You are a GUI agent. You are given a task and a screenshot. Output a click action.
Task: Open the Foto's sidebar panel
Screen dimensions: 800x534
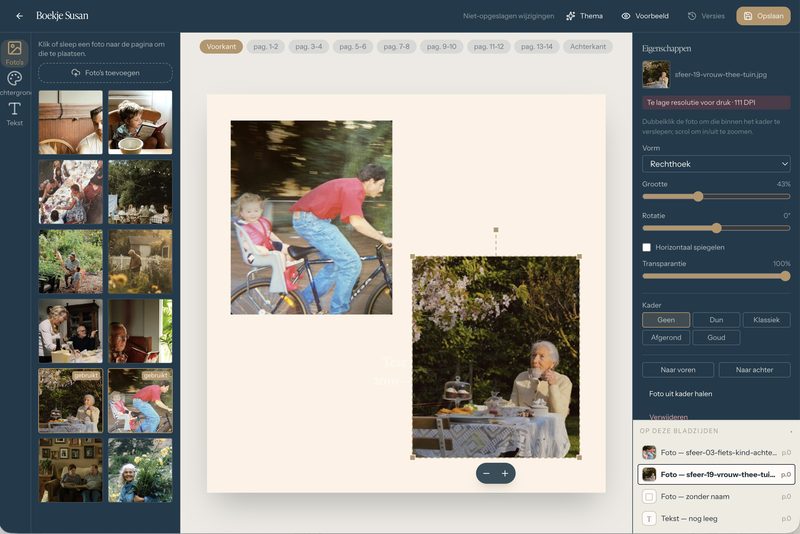point(14,53)
